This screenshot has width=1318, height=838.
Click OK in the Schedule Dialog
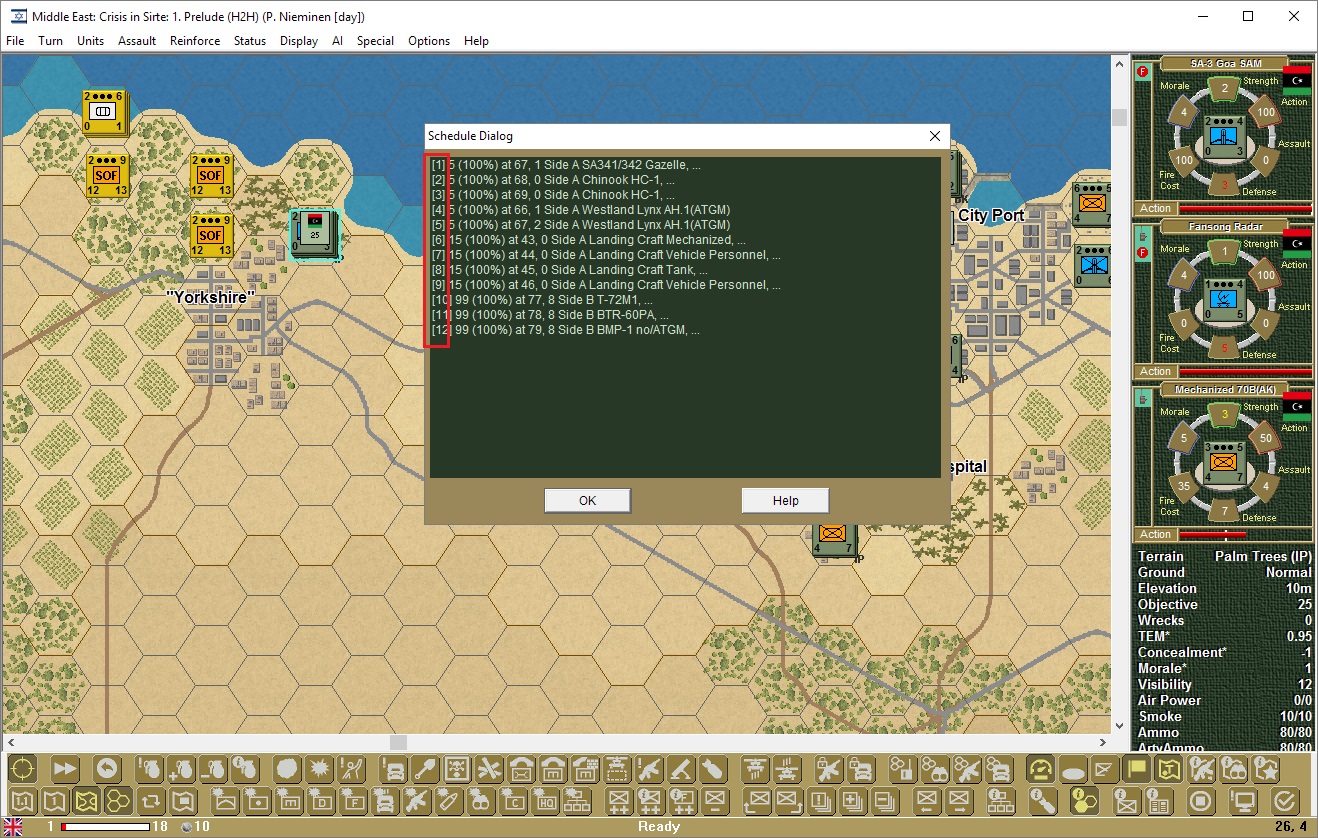click(587, 501)
